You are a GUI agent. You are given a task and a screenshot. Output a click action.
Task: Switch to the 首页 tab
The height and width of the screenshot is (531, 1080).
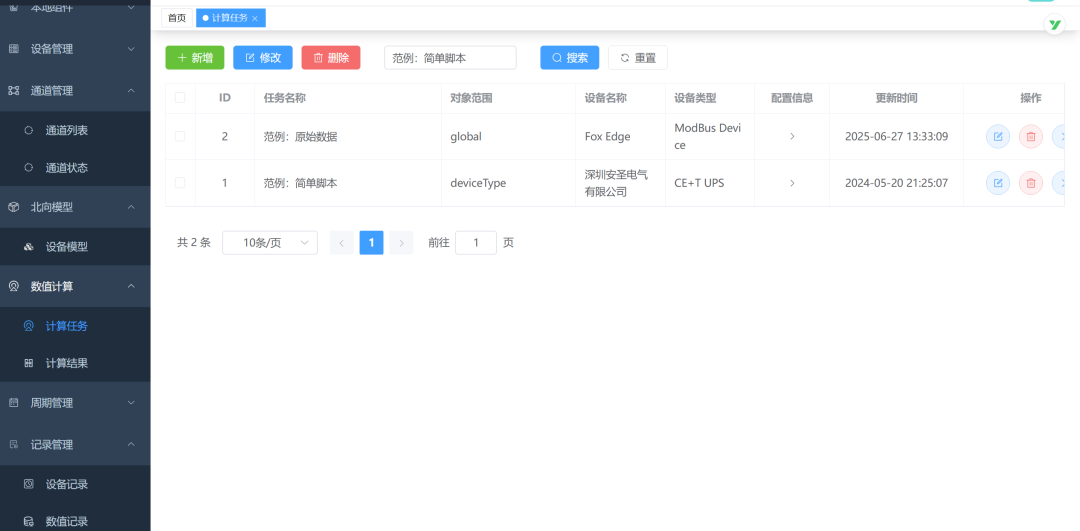click(177, 18)
